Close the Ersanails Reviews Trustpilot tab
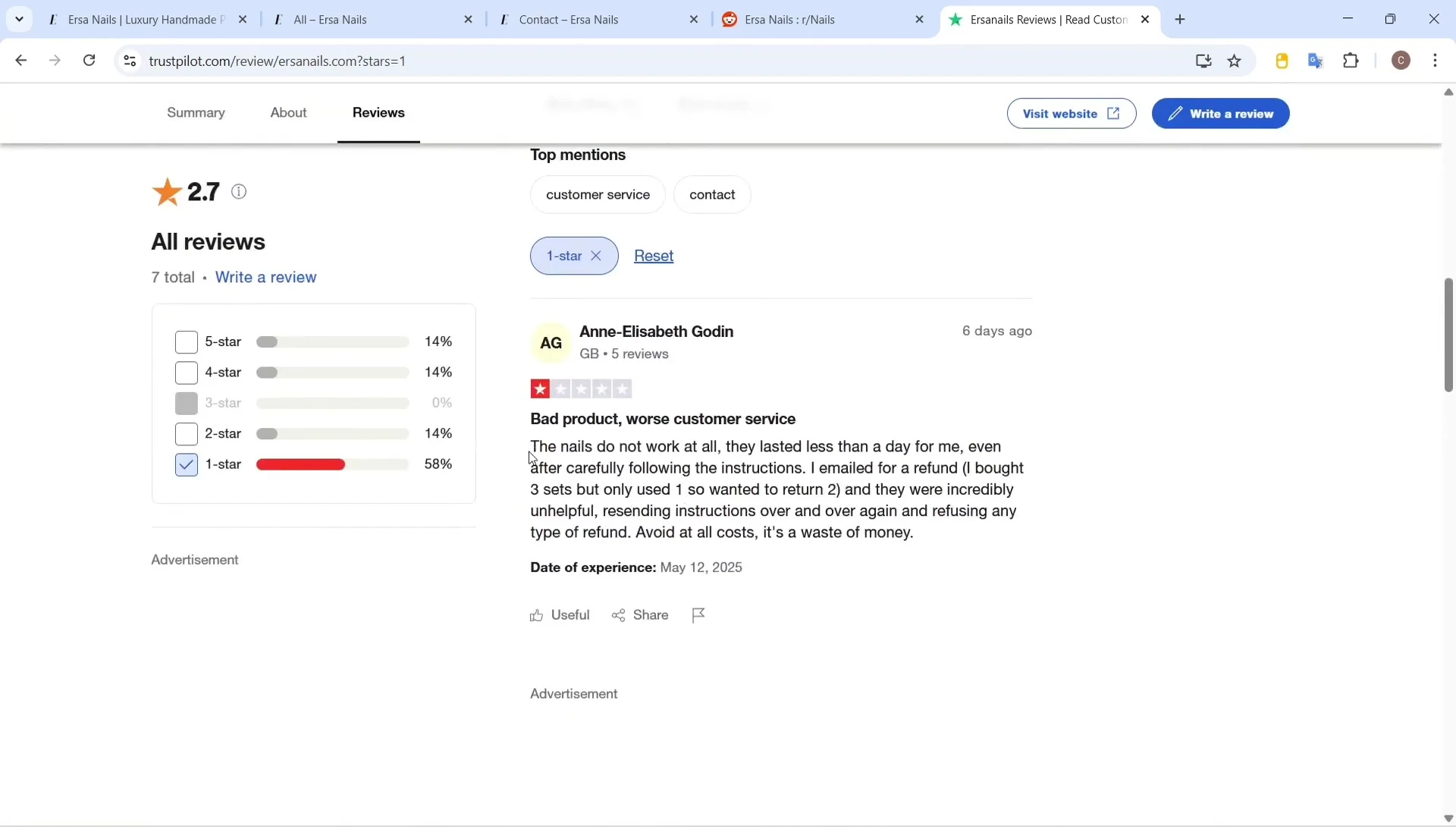 (1145, 20)
